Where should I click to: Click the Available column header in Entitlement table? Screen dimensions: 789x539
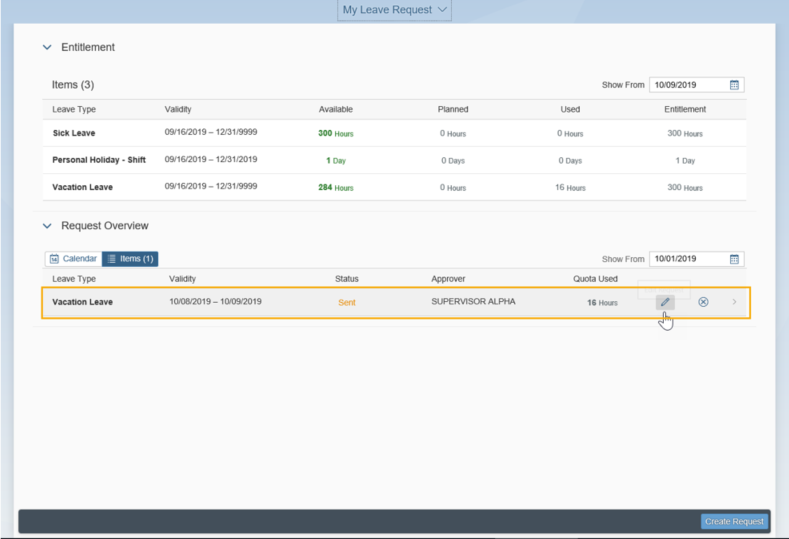click(x=335, y=109)
